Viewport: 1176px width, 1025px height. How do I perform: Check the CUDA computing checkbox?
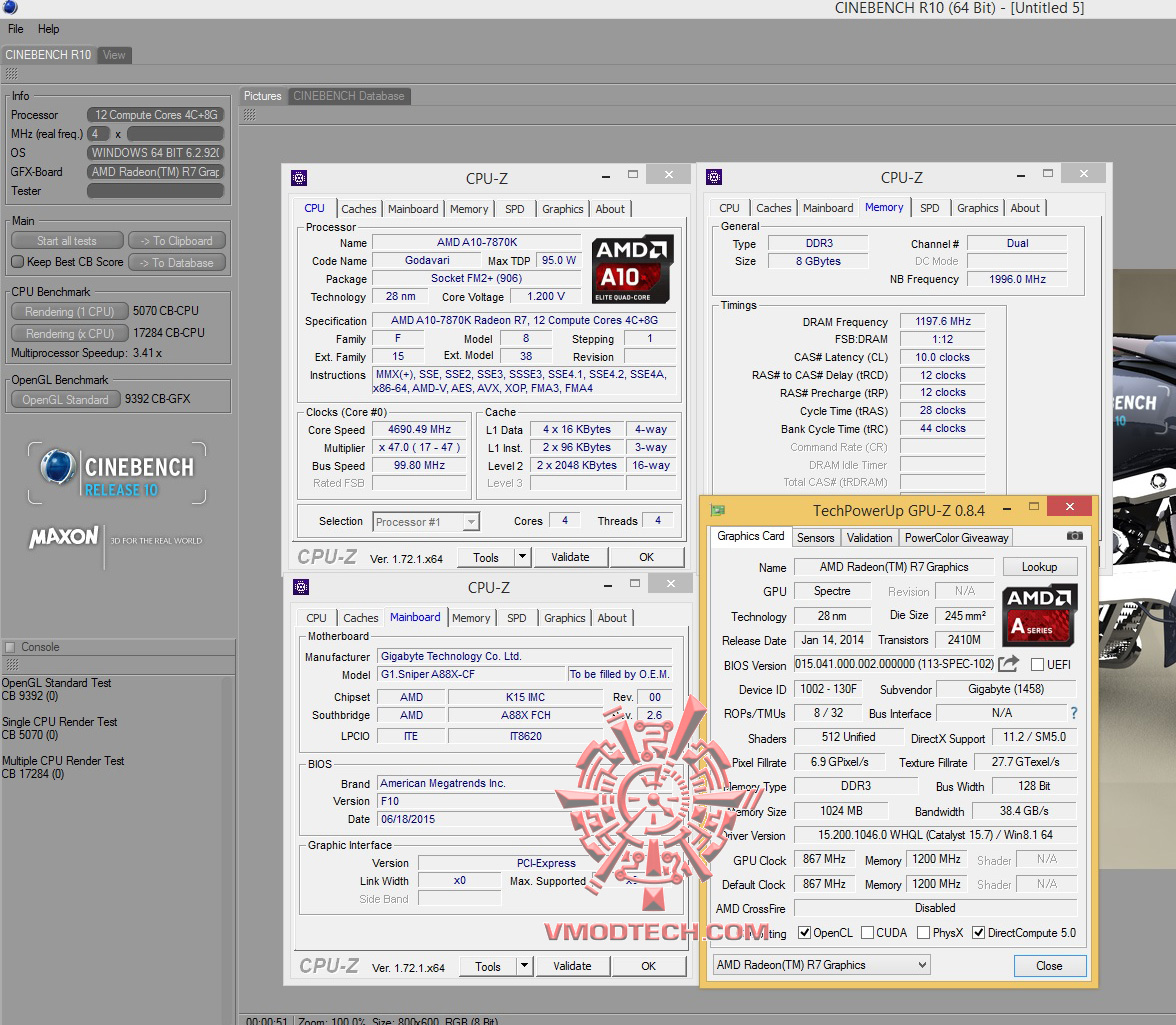867,933
